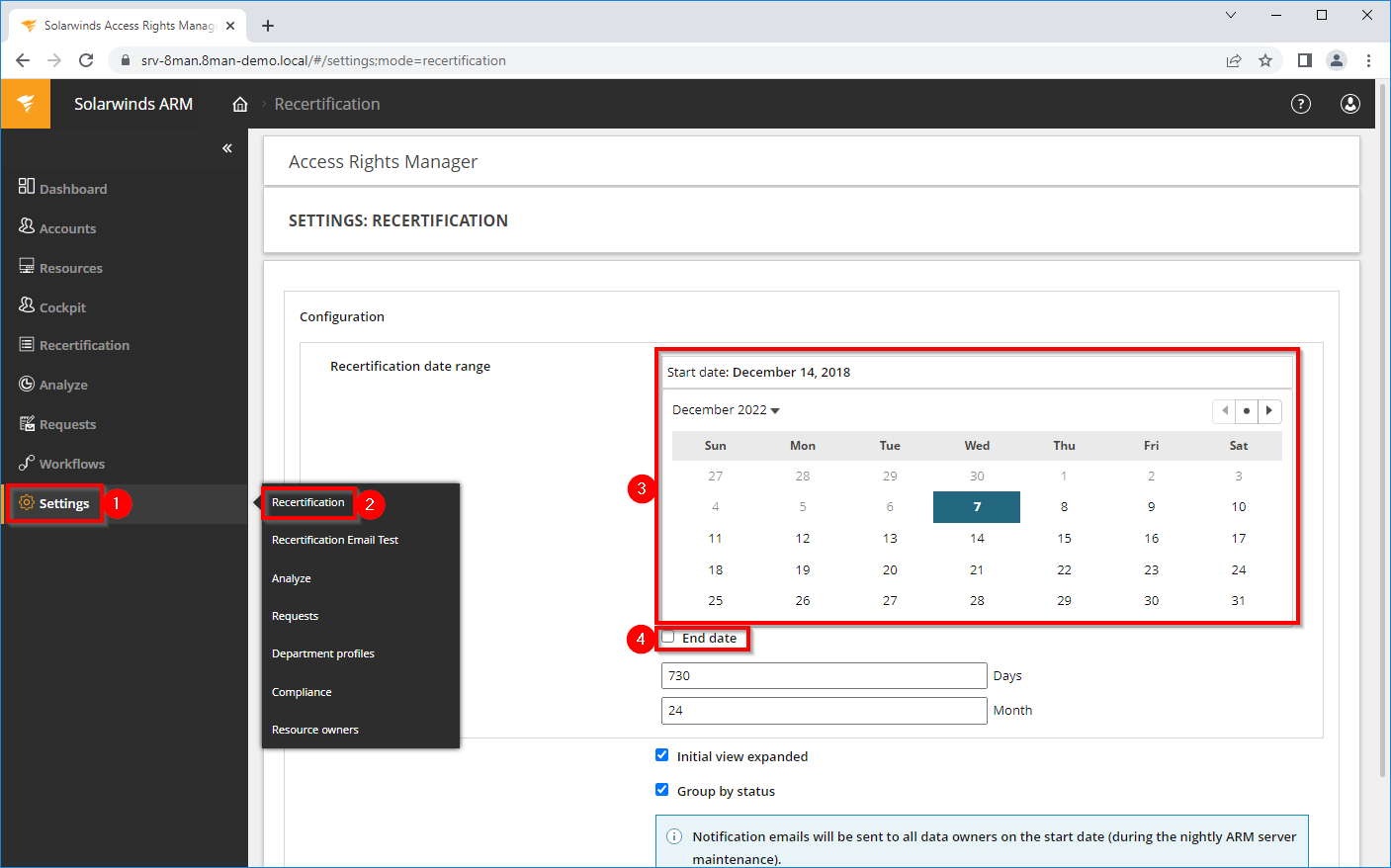Go to next month in calendar

pos(1269,410)
